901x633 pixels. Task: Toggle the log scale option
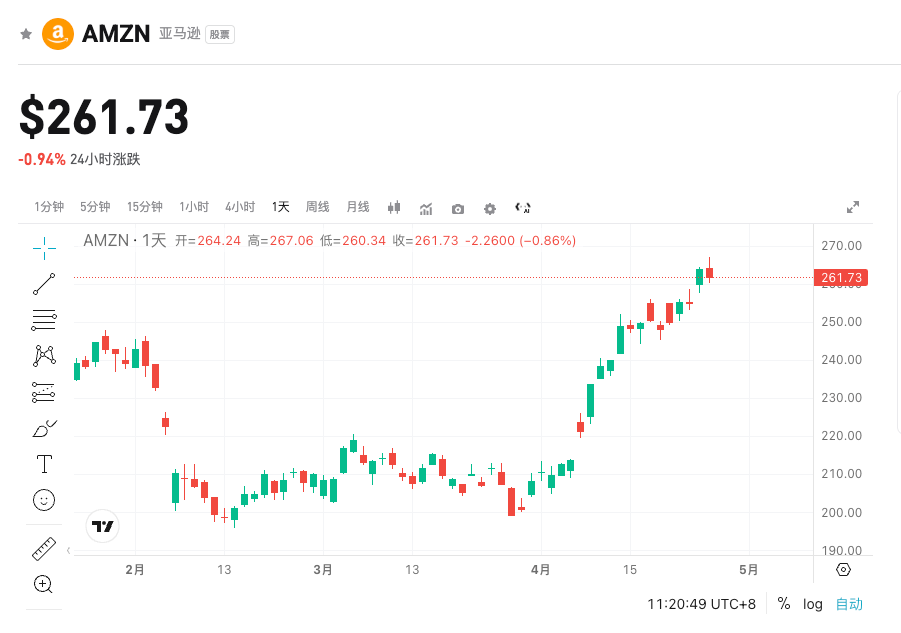coord(813,604)
